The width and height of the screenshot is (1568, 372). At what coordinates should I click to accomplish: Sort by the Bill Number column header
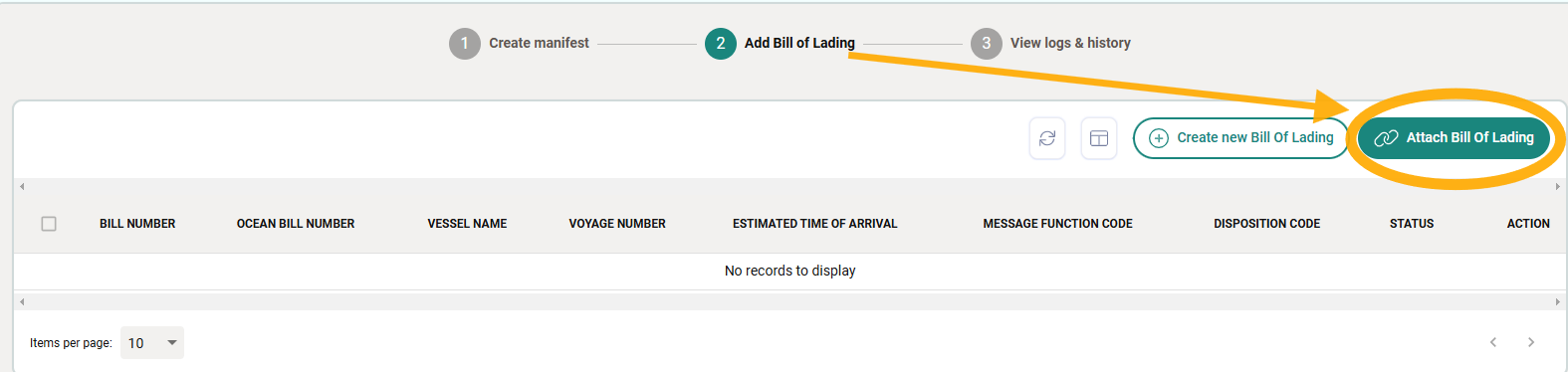[137, 224]
